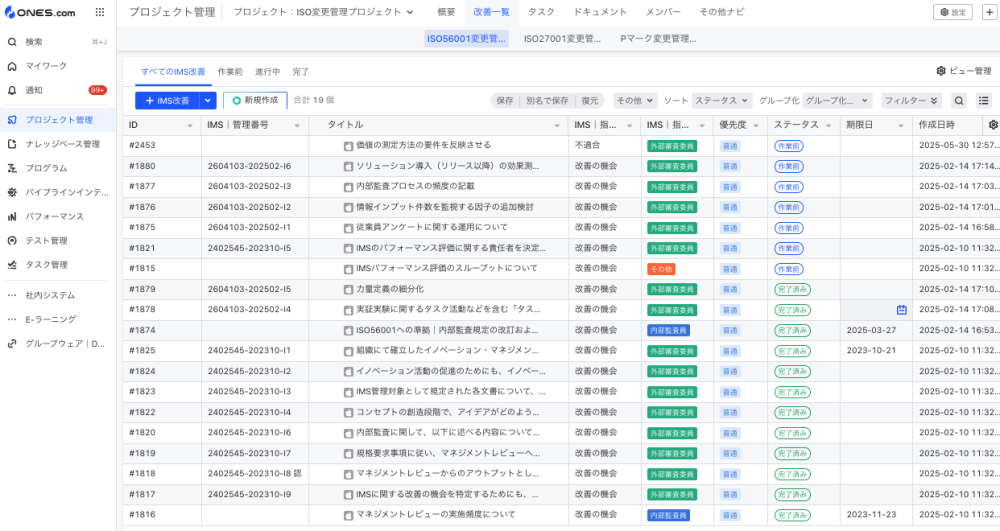Open ビュー管理 view management
1000x531 pixels.
(964, 71)
